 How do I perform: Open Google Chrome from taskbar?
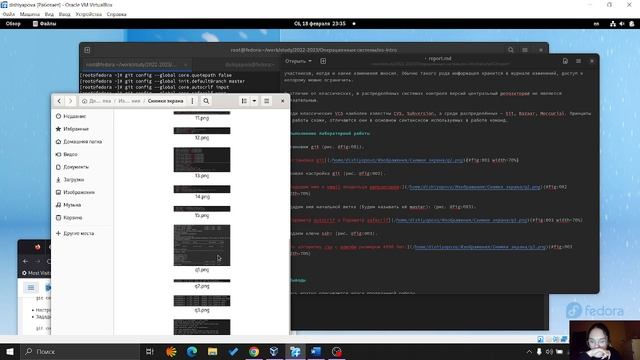pyautogui.click(x=254, y=351)
